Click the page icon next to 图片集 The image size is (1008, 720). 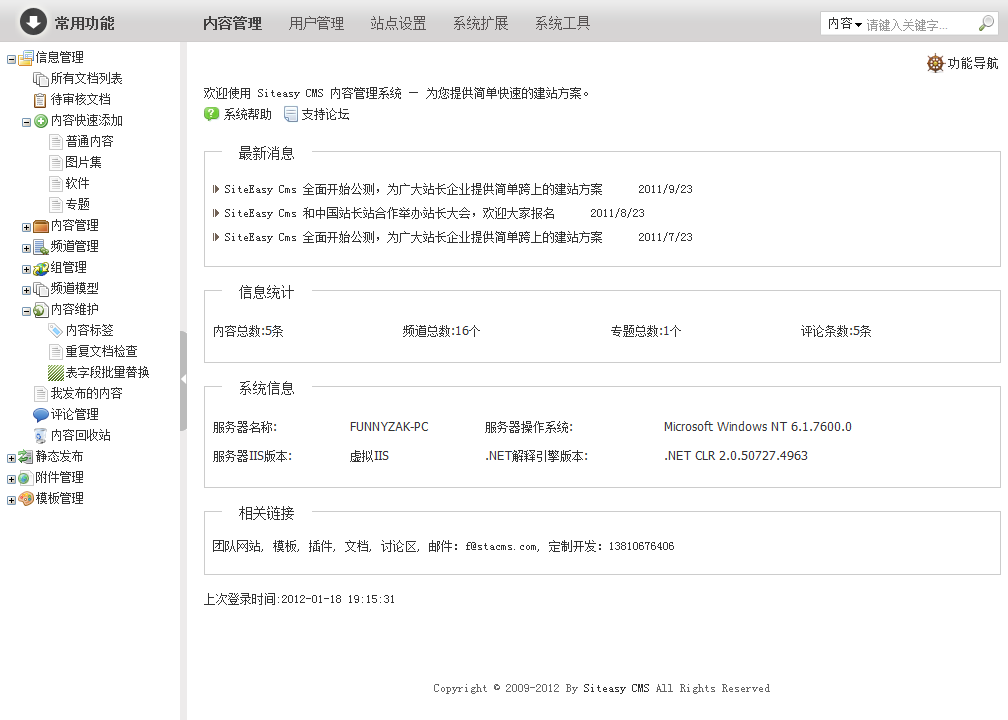point(56,163)
